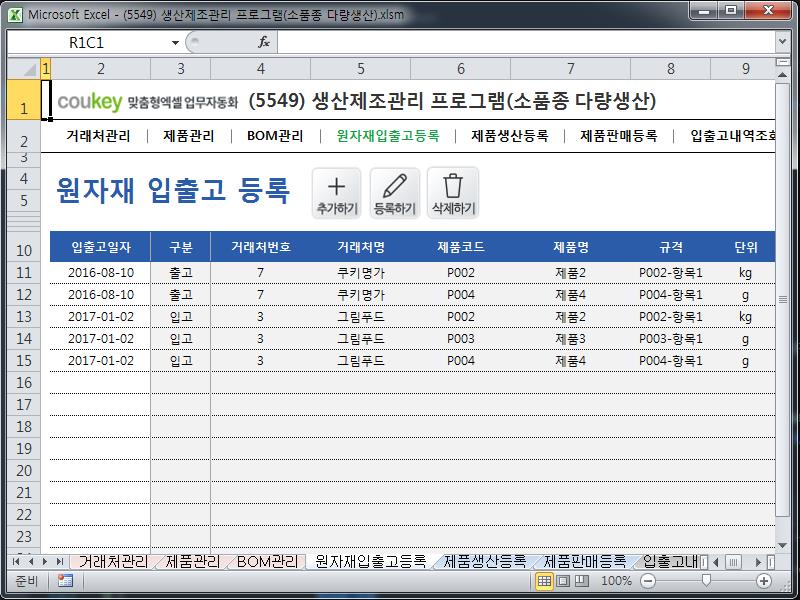Select the 제품관리 sheet tab
The height and width of the screenshot is (600, 800).
192,562
